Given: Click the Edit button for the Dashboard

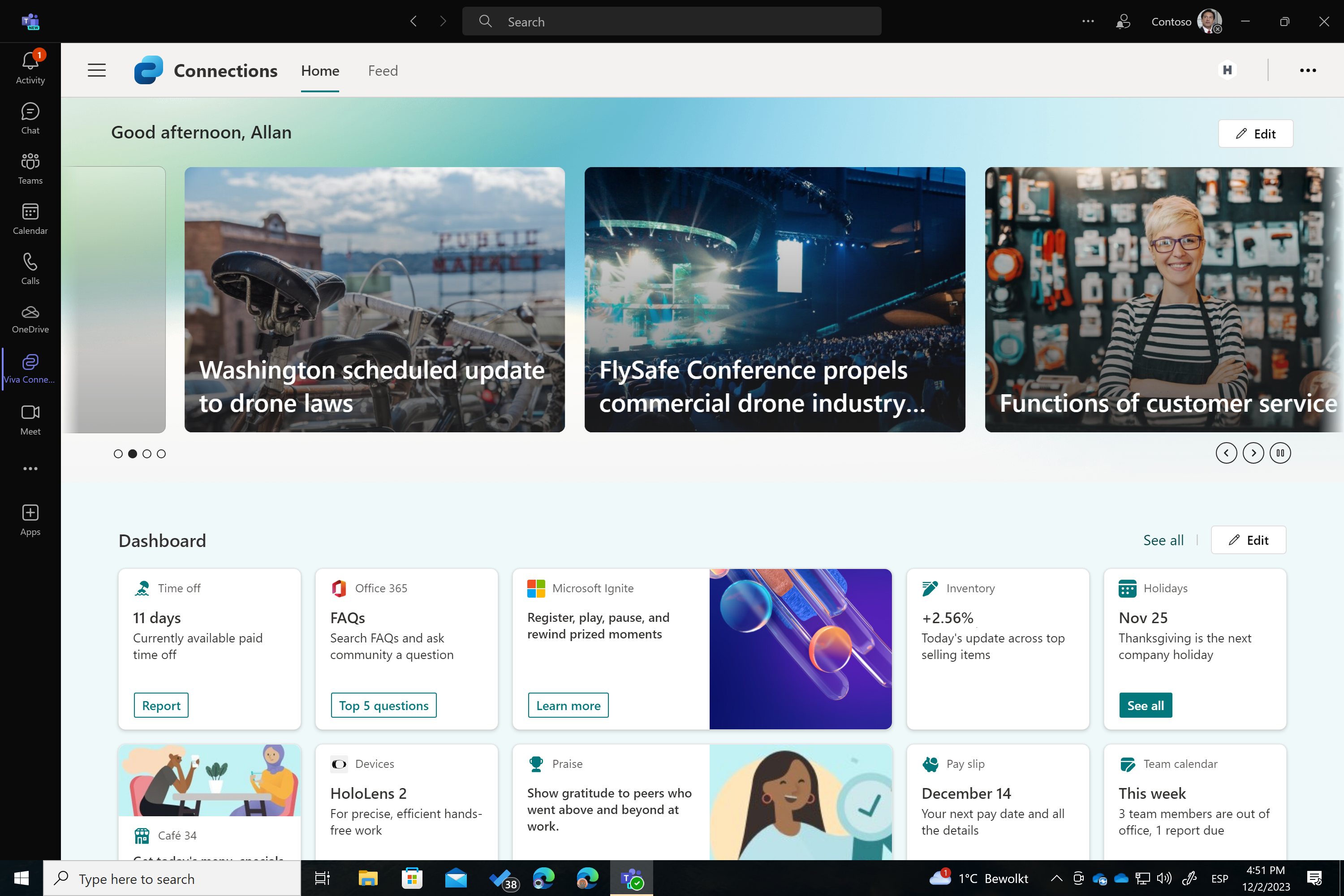Looking at the screenshot, I should pos(1249,539).
